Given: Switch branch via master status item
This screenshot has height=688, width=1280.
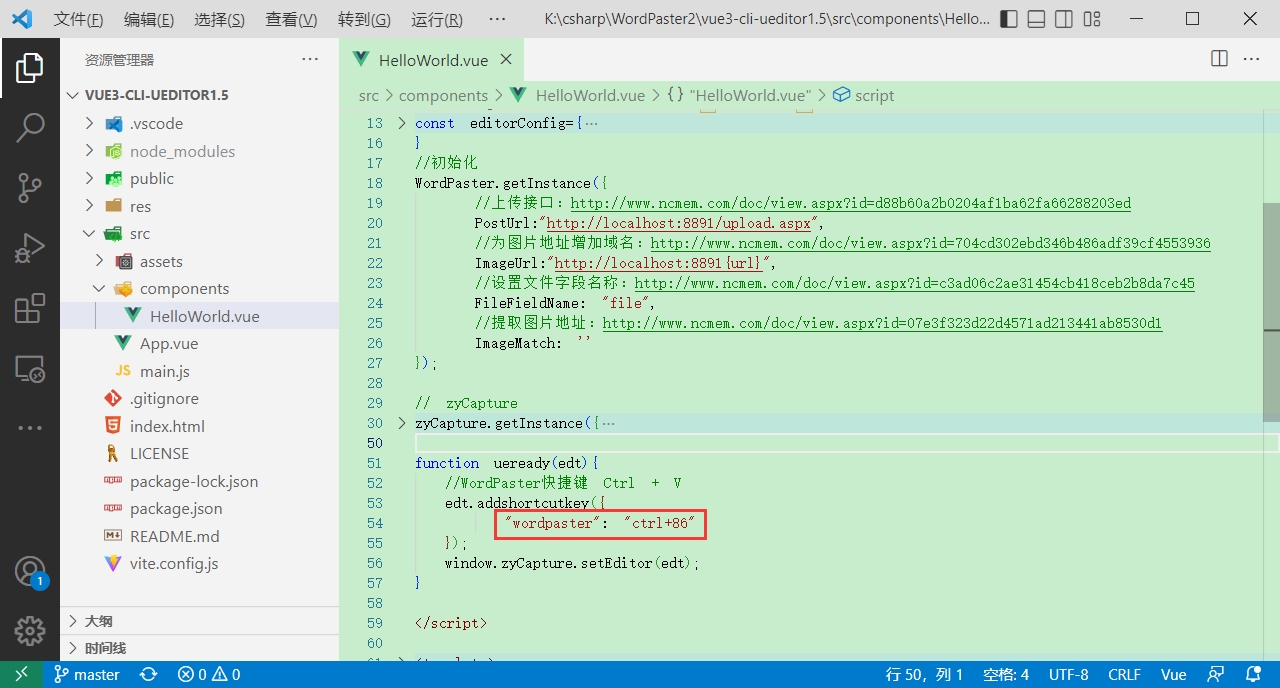Looking at the screenshot, I should [x=87, y=675].
